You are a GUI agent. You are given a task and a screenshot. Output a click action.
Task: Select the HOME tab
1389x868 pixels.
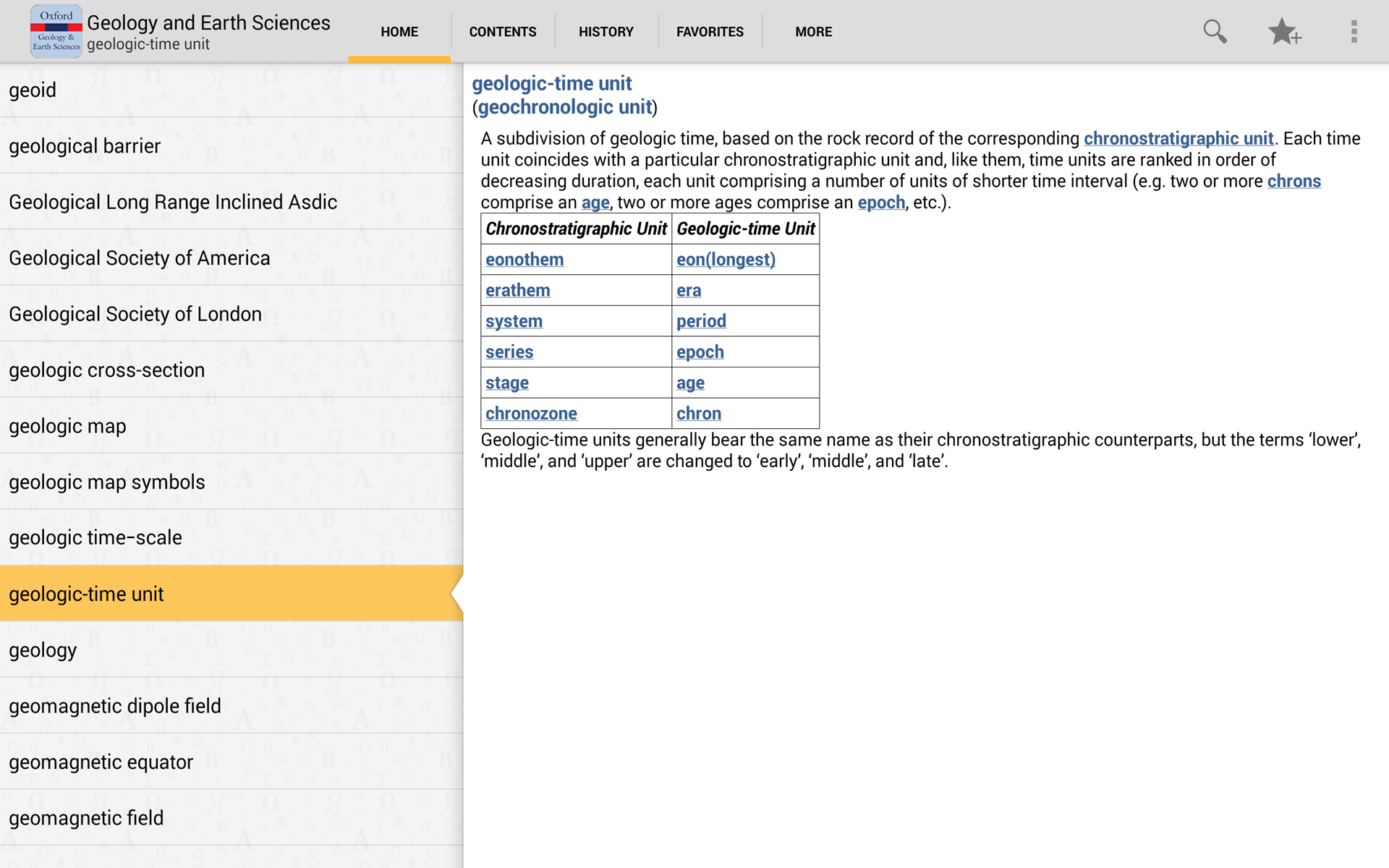point(399,31)
